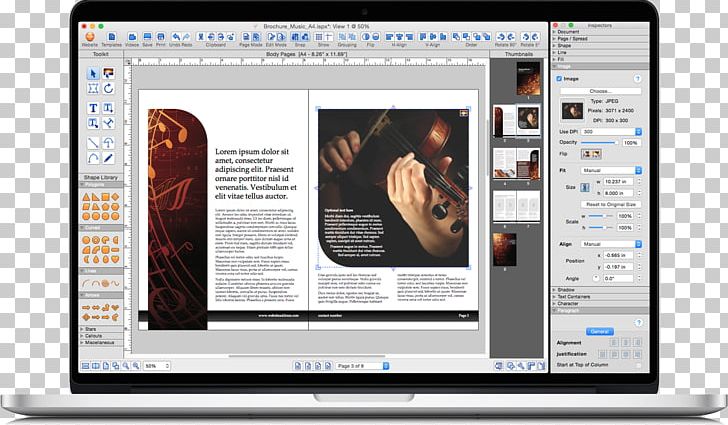Select the pointer tool in Toolkit
Screen dimensions: 728x425
[x=93, y=73]
